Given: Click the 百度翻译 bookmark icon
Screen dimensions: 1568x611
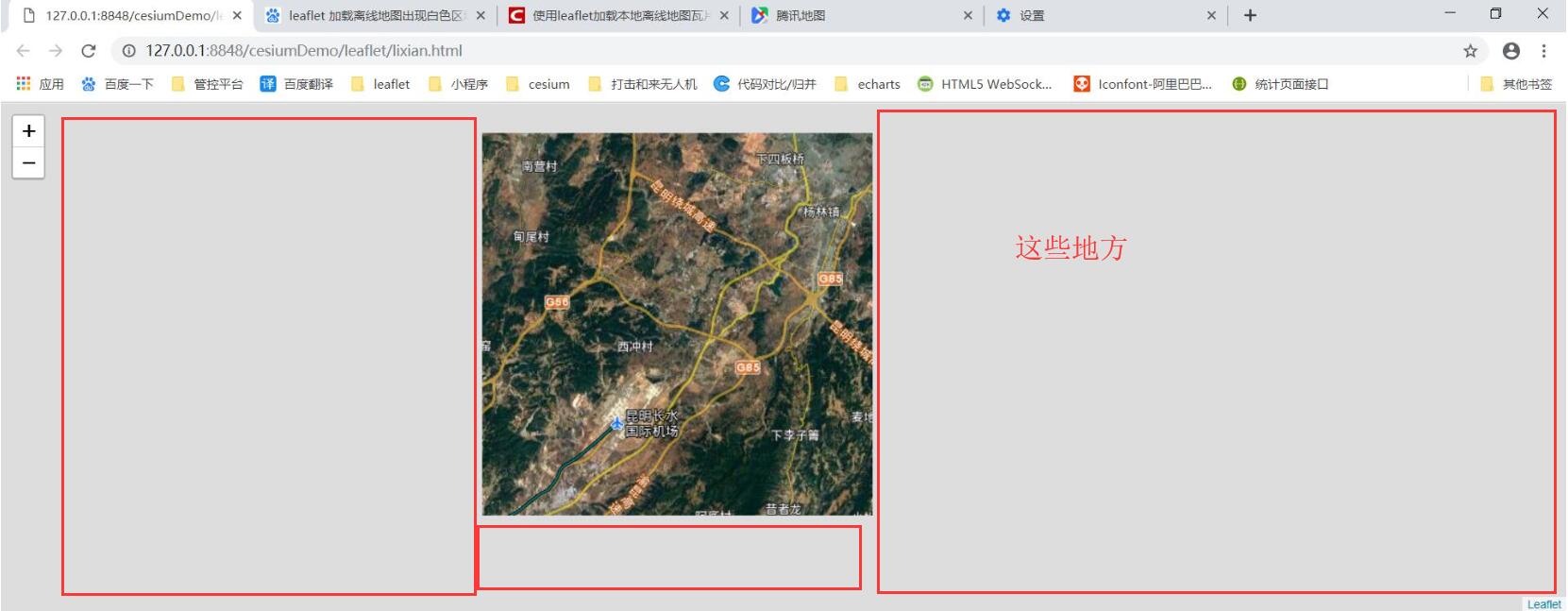Looking at the screenshot, I should click(268, 84).
